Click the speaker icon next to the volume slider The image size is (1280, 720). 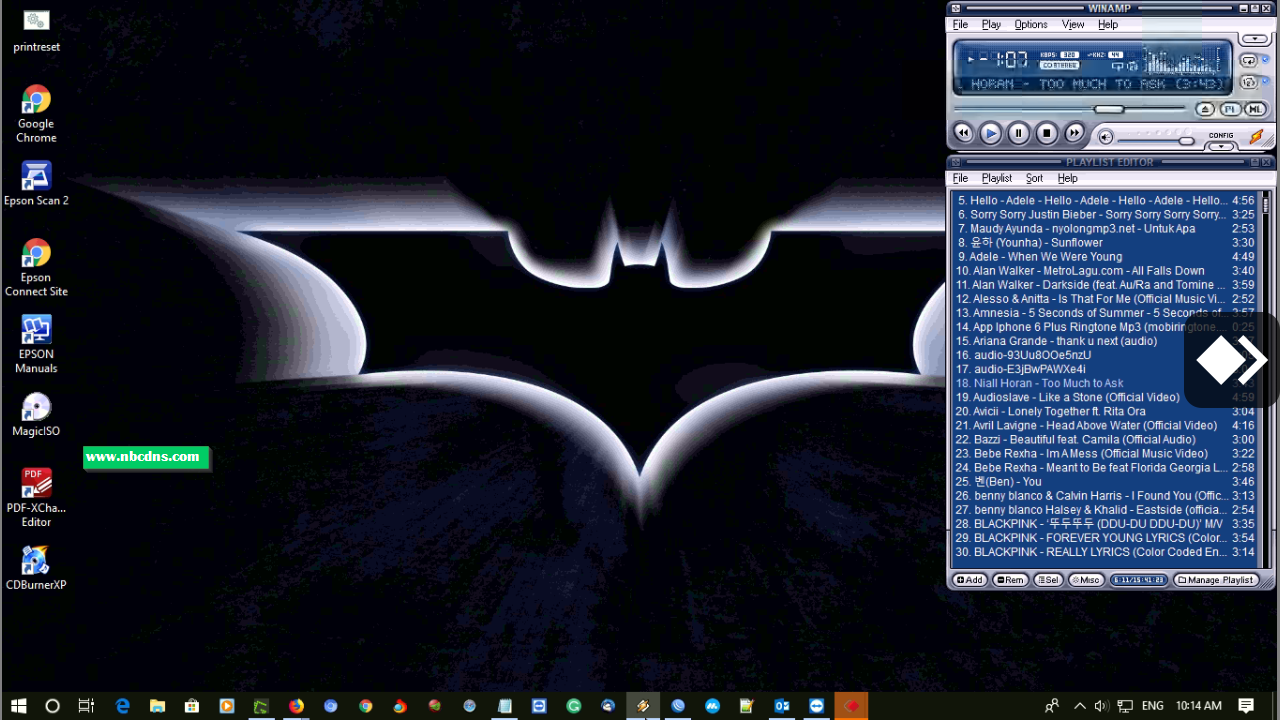coord(1105,137)
